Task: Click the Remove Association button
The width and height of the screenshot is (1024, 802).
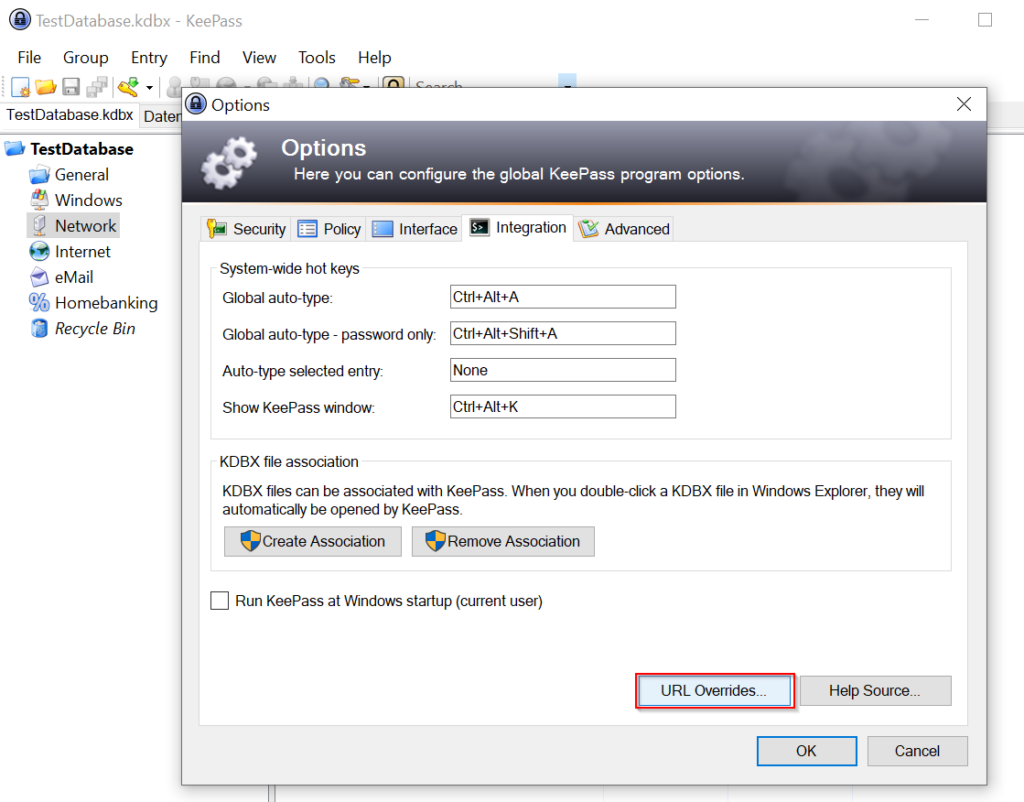Action: (x=503, y=541)
